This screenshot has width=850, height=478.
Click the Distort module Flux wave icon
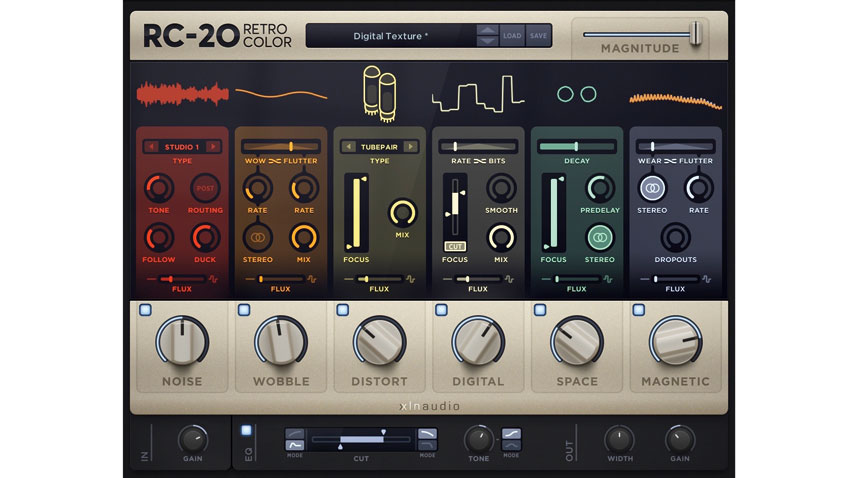coord(410,279)
